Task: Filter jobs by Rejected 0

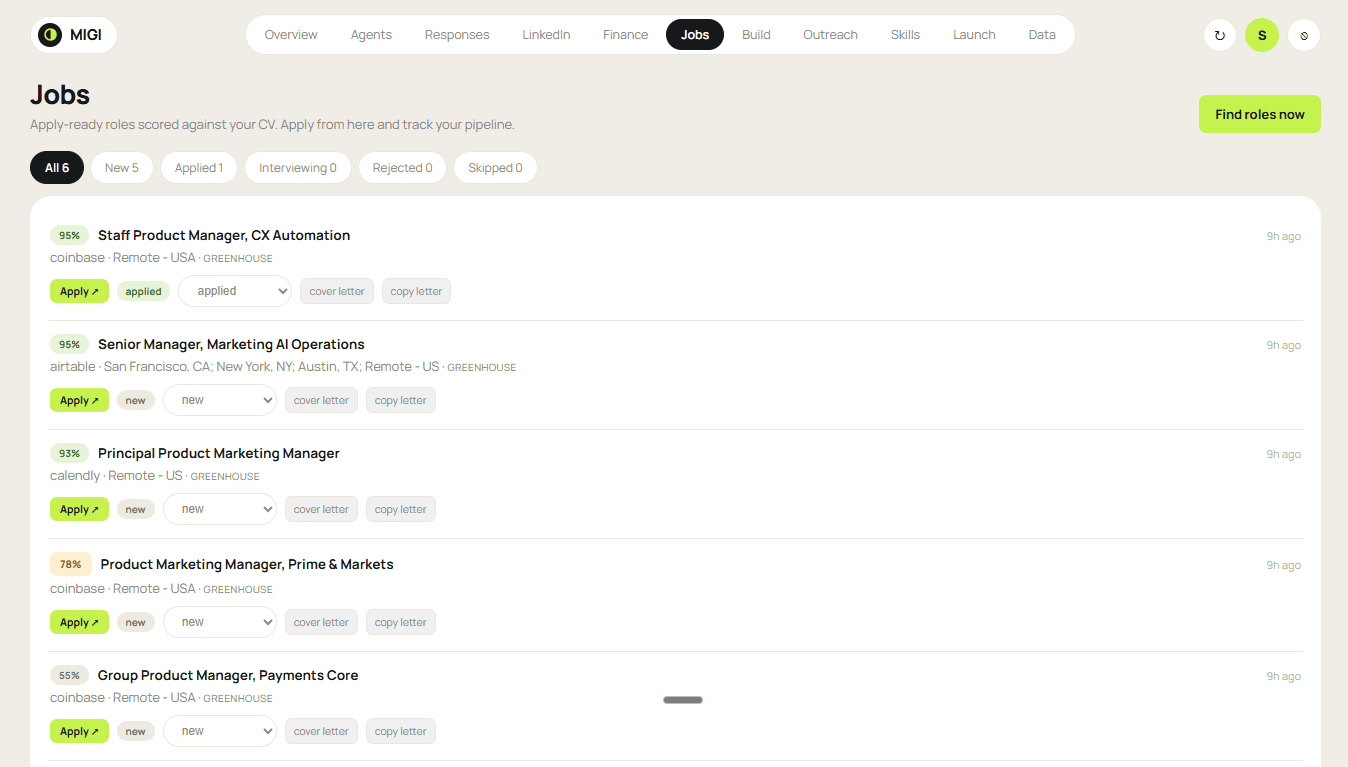Action: 403,168
